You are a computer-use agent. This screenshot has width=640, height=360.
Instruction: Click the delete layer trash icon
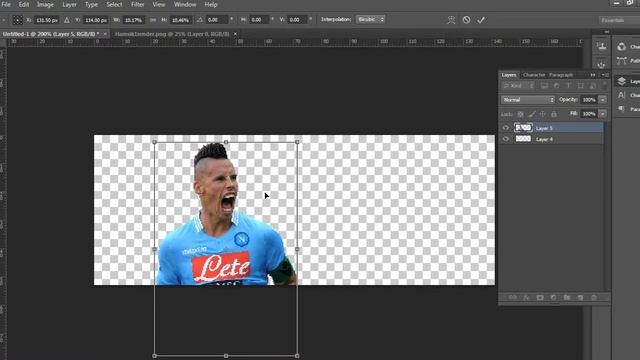(x=594, y=298)
